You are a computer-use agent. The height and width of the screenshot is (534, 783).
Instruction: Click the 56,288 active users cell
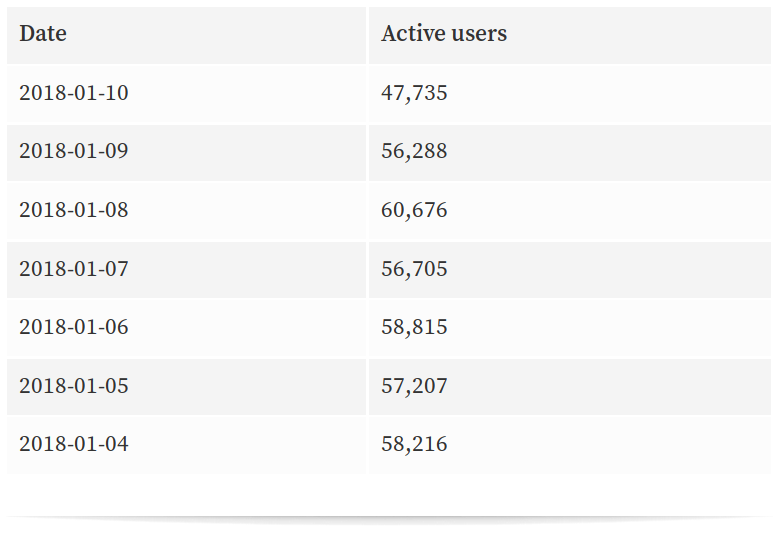click(x=414, y=152)
